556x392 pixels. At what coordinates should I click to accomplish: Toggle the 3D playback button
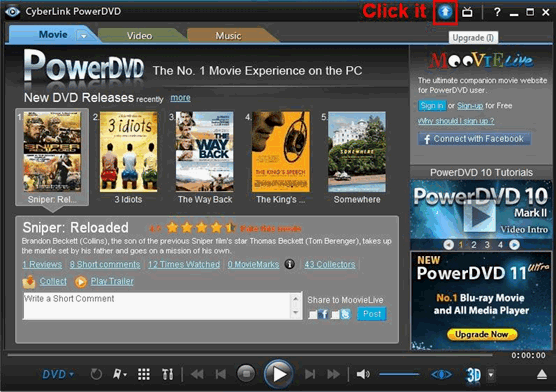(474, 375)
